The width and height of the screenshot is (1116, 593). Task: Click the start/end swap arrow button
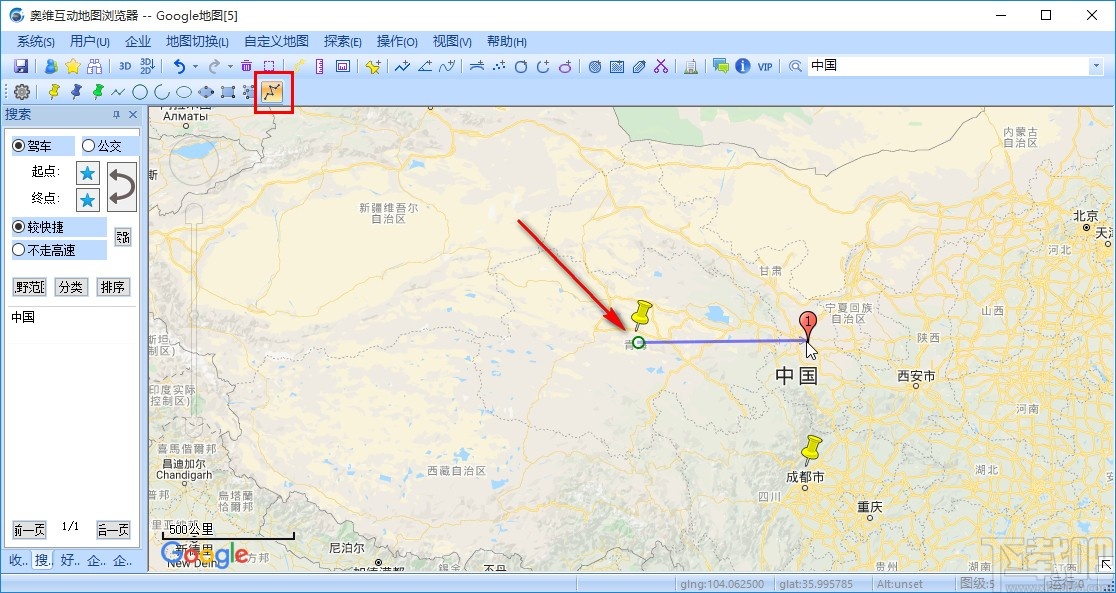tap(120, 184)
